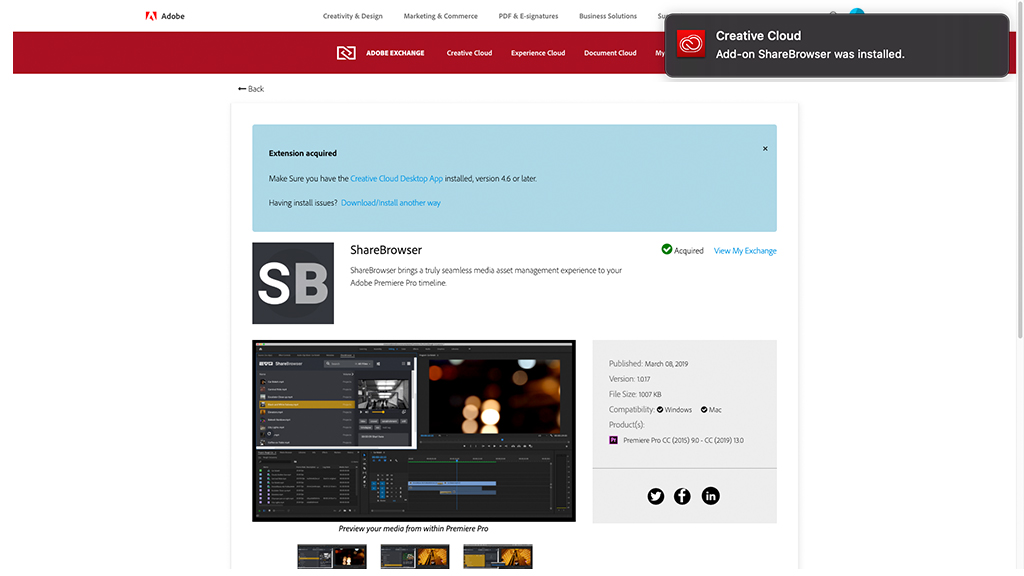1024x576 pixels.
Task: Click Download/Install another way link
Action: (x=391, y=203)
